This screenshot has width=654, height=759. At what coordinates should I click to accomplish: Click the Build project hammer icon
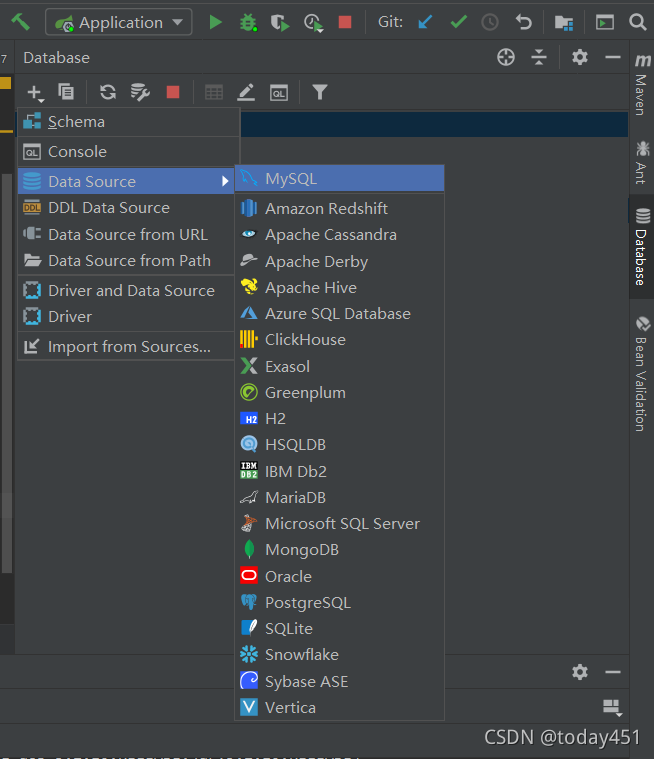click(20, 22)
